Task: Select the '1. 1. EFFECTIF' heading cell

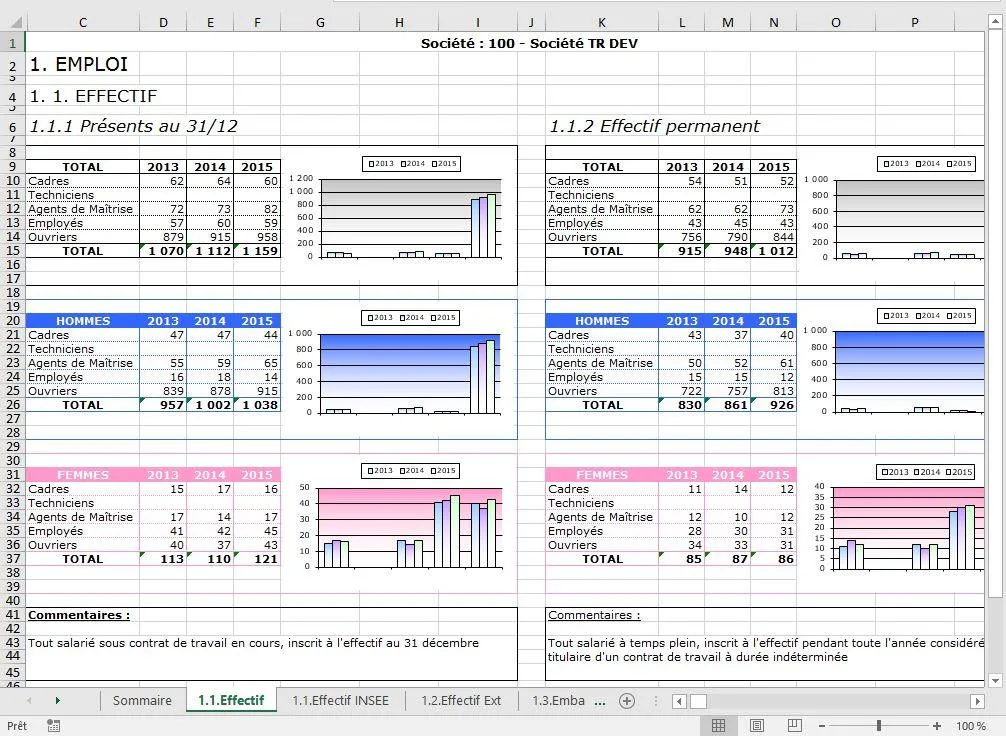Action: [x=93, y=96]
